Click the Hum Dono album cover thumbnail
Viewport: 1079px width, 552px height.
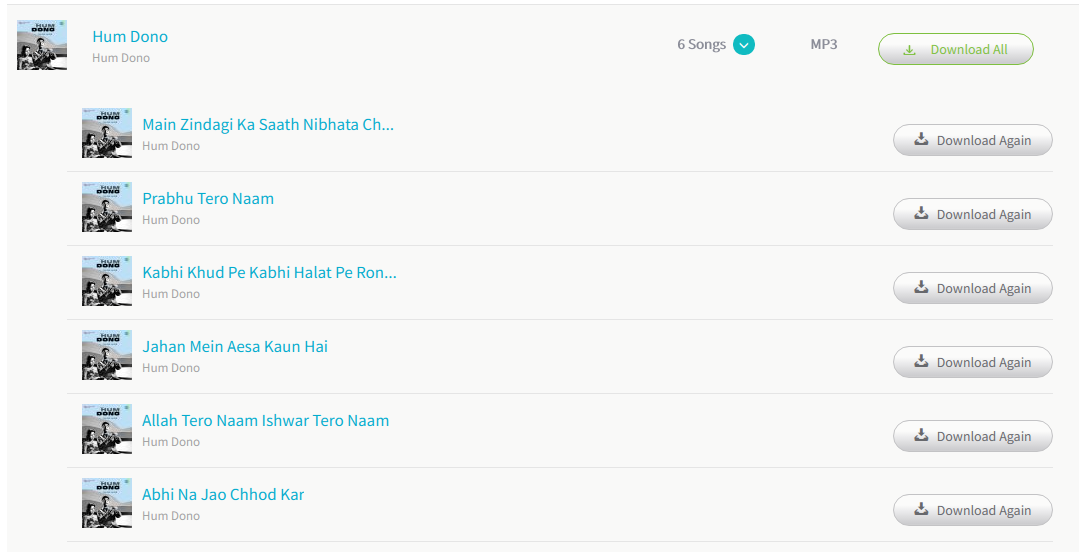42,45
